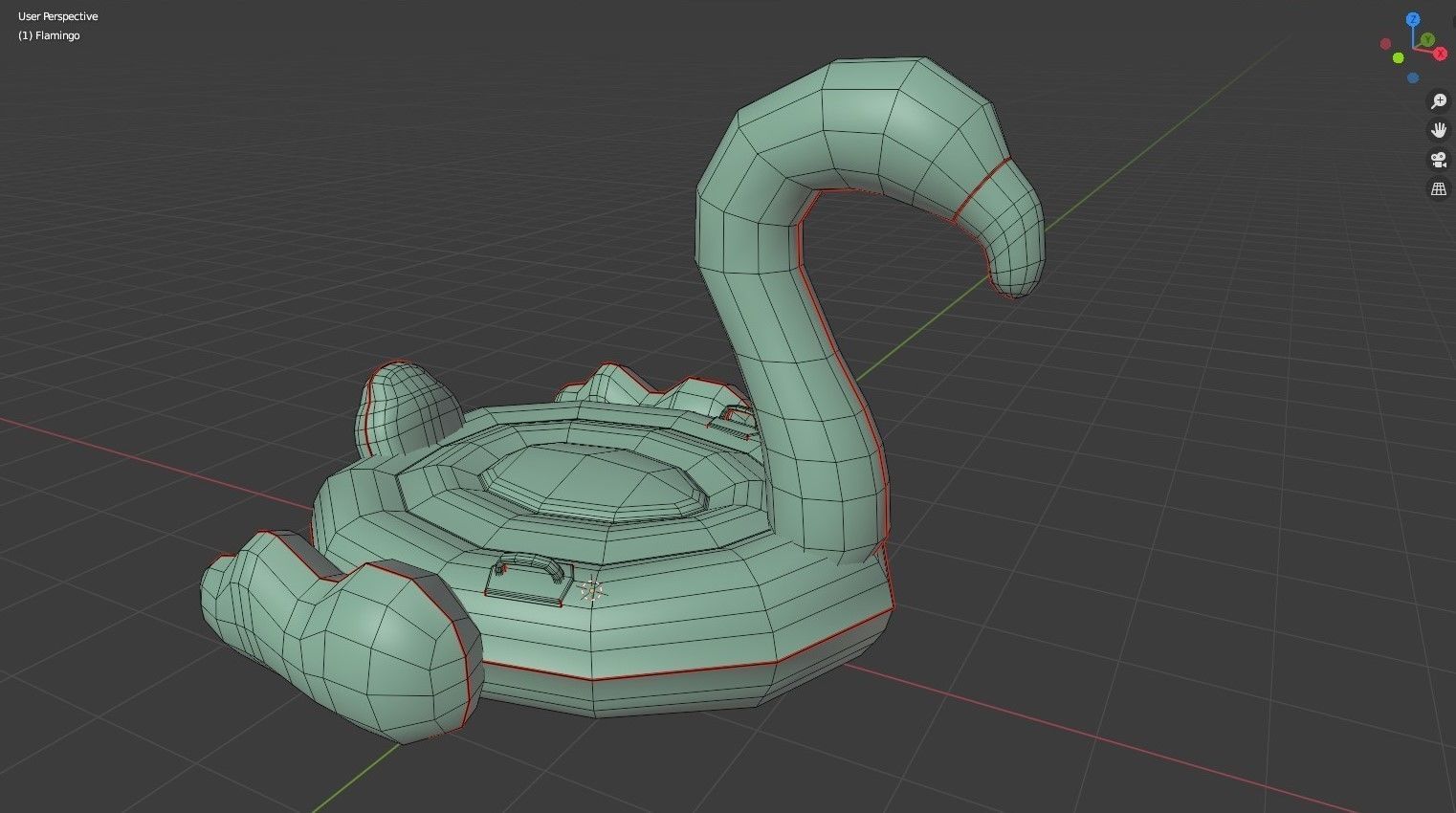Click the red X axis gizmo ball
This screenshot has width=1456, height=813.
[1440, 54]
